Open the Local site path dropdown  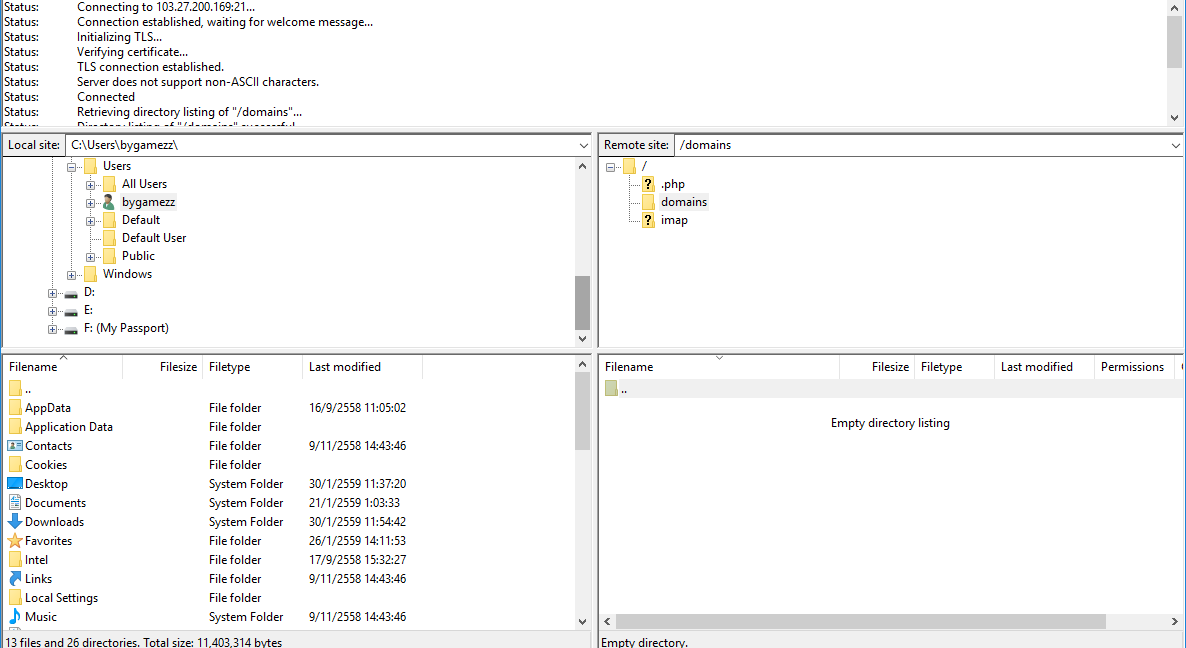pos(584,145)
